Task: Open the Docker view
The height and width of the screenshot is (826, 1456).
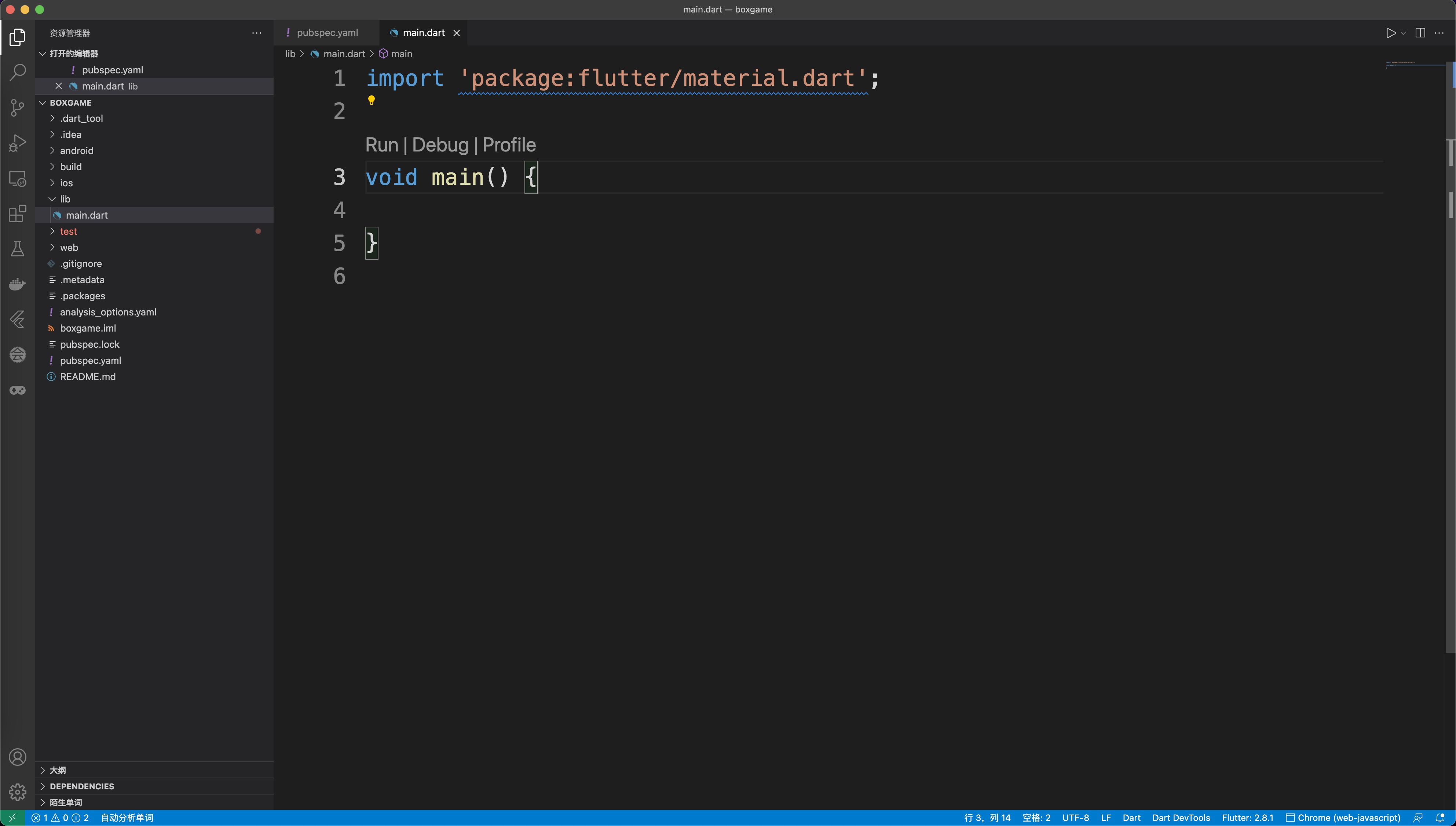Action: pos(18,284)
